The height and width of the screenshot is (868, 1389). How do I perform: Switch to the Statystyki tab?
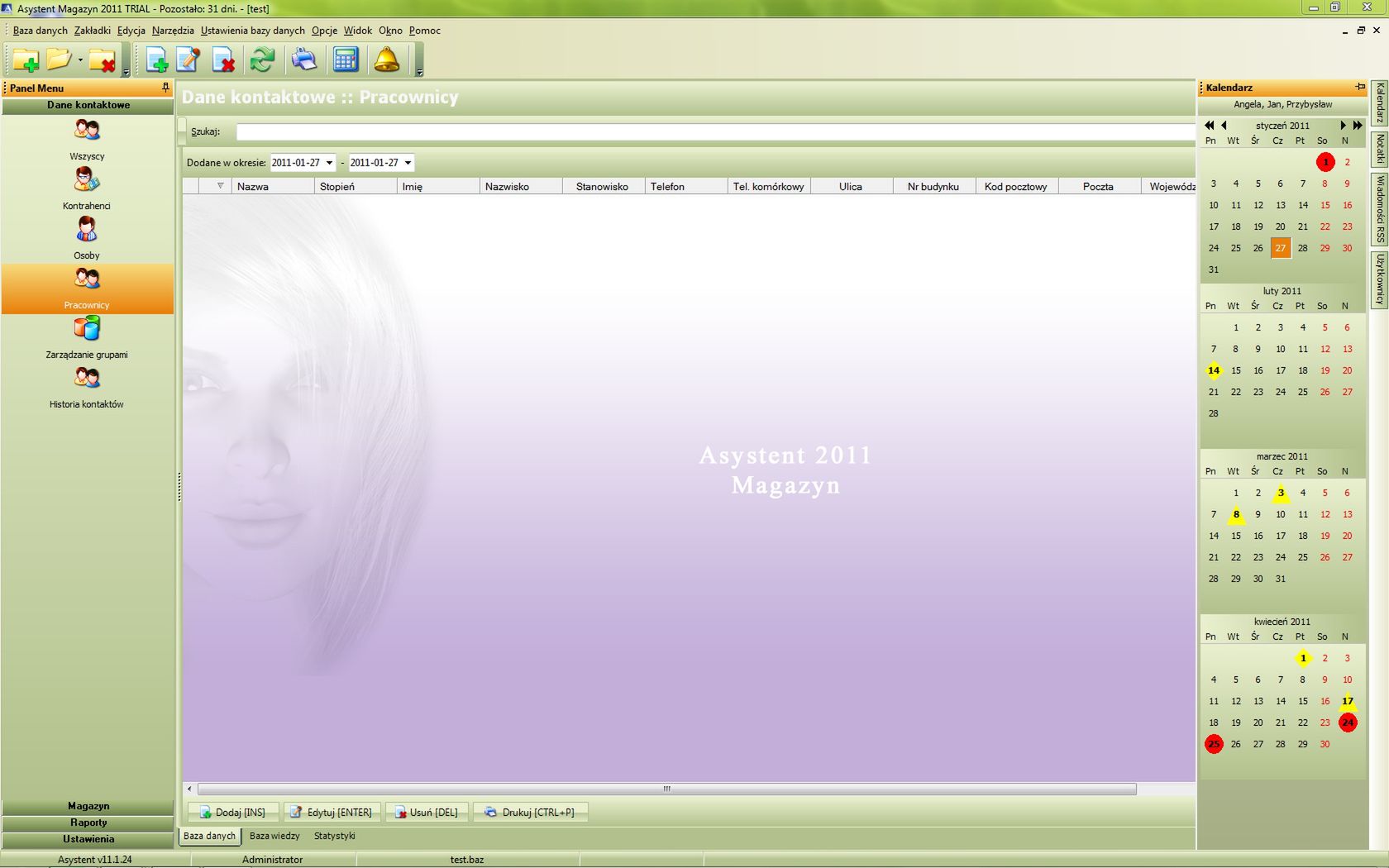(334, 836)
